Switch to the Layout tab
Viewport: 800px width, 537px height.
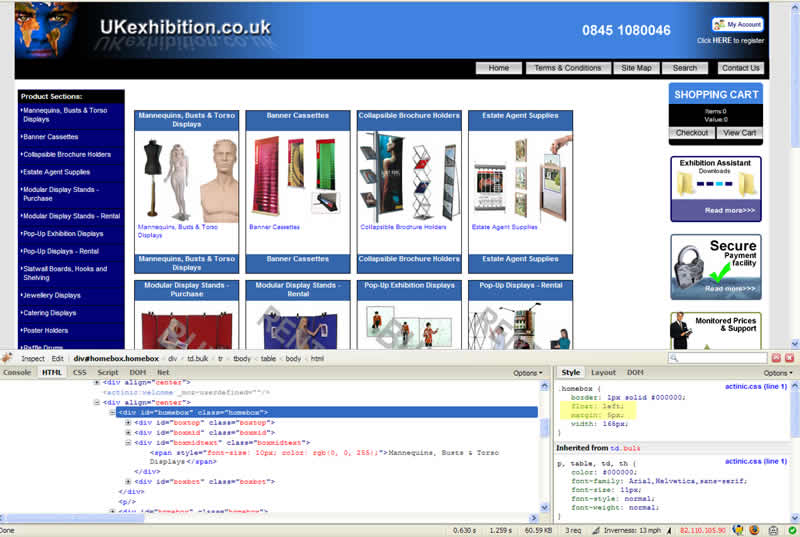[x=603, y=372]
